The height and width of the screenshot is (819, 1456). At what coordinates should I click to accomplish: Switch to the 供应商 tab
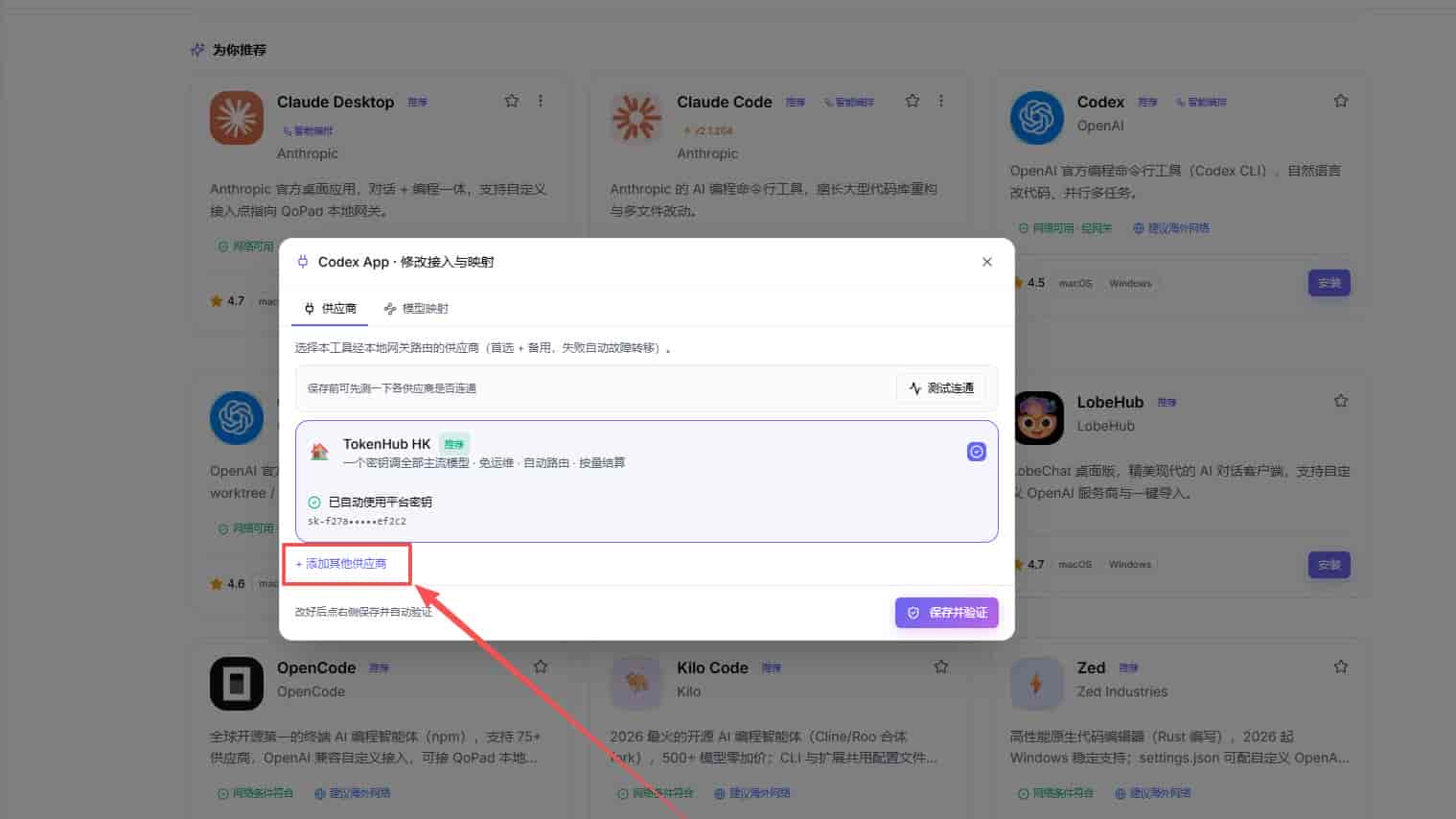330,309
